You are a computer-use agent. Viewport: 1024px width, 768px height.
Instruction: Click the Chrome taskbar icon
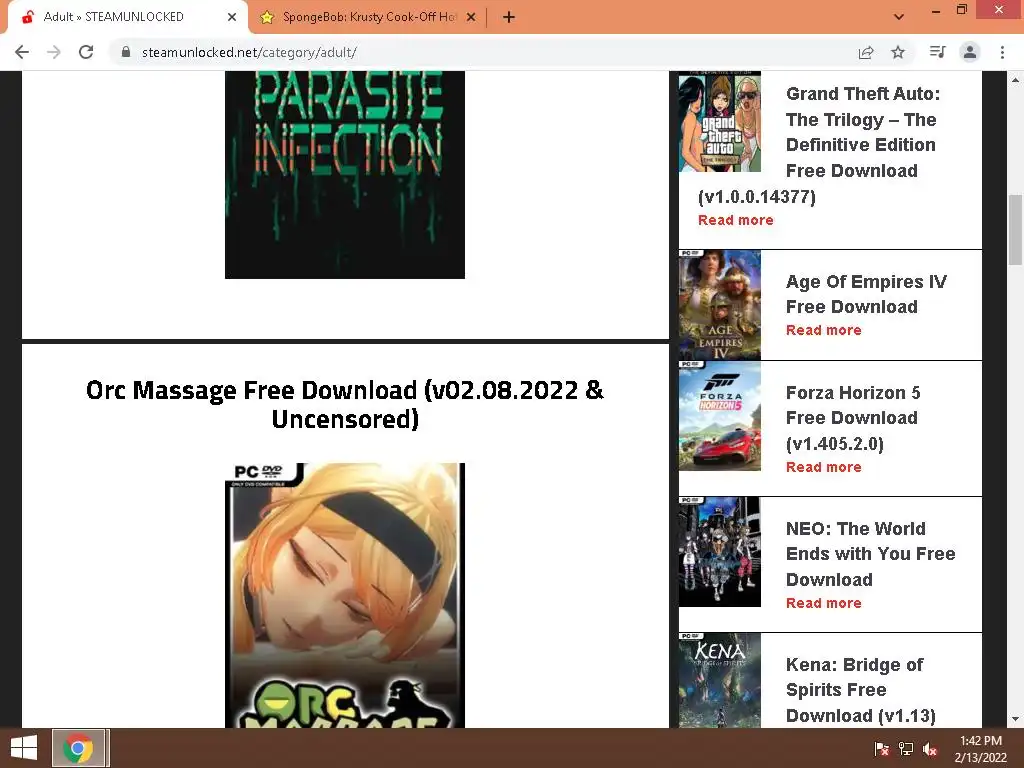point(78,748)
